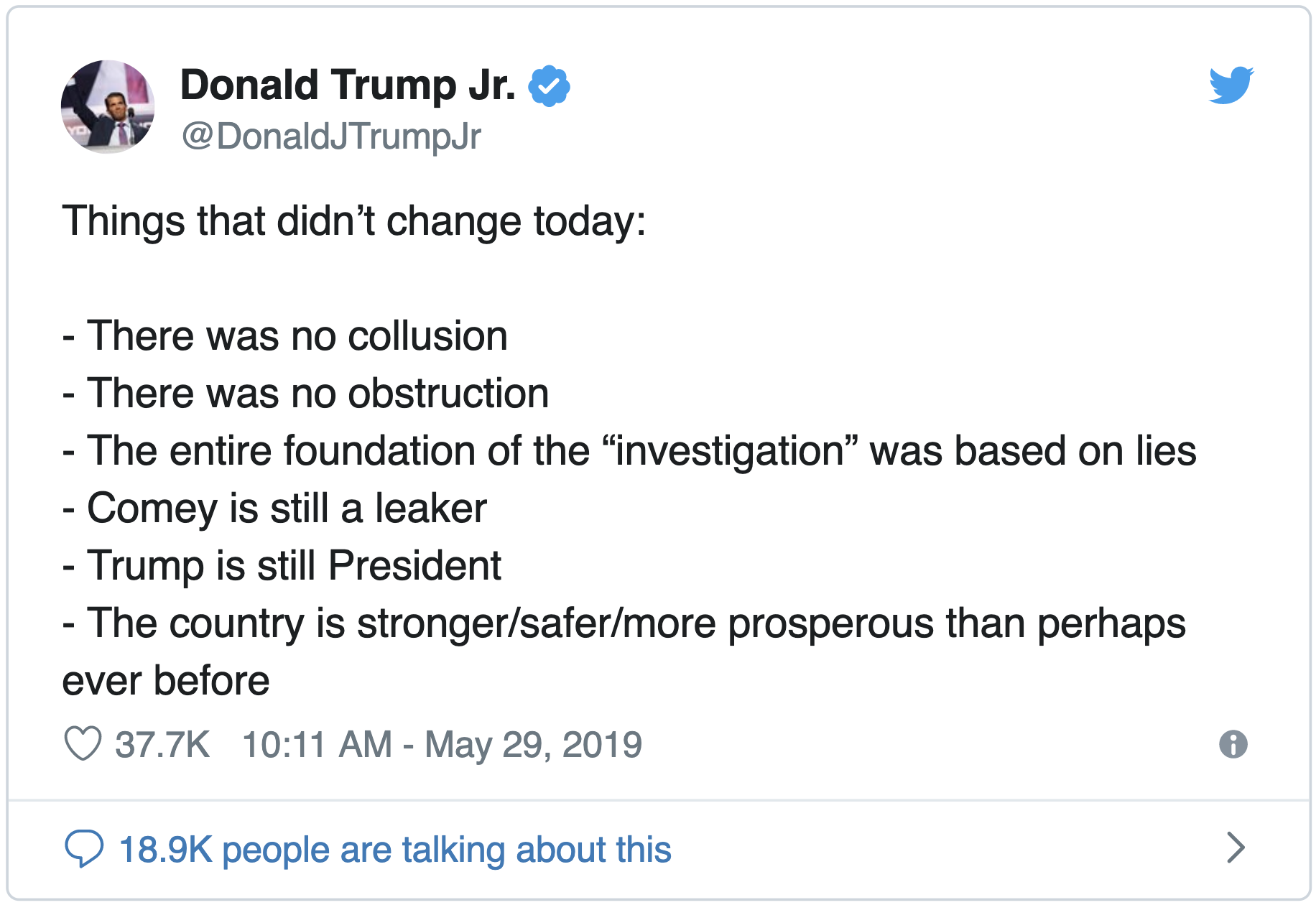
Task: Click the 'ever before' ending text
Action: click(x=166, y=681)
